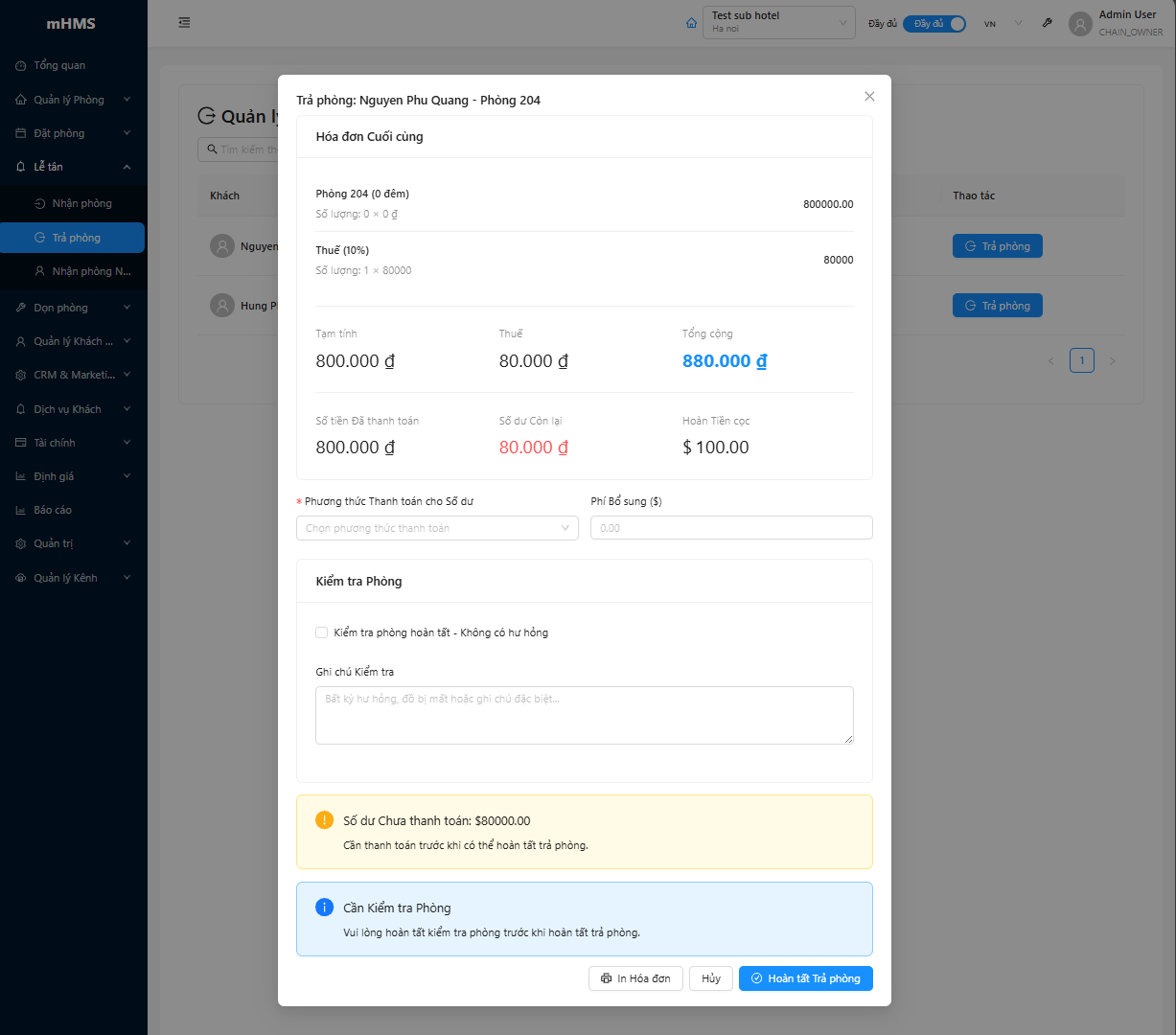Click In Hóa đơn print button
1176x1035 pixels.
click(635, 978)
